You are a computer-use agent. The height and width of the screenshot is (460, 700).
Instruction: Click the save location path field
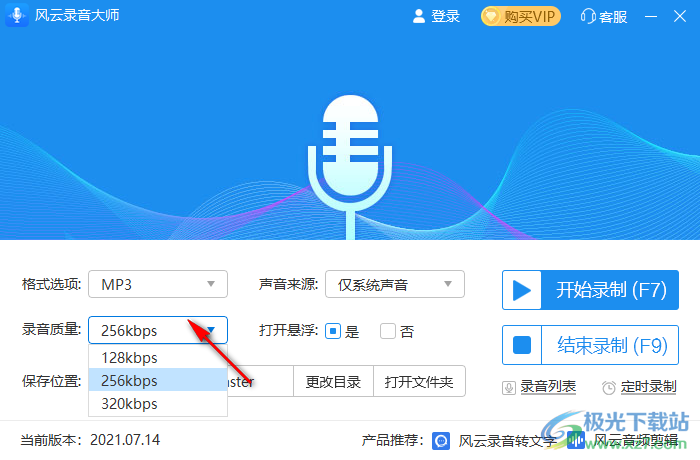260,381
